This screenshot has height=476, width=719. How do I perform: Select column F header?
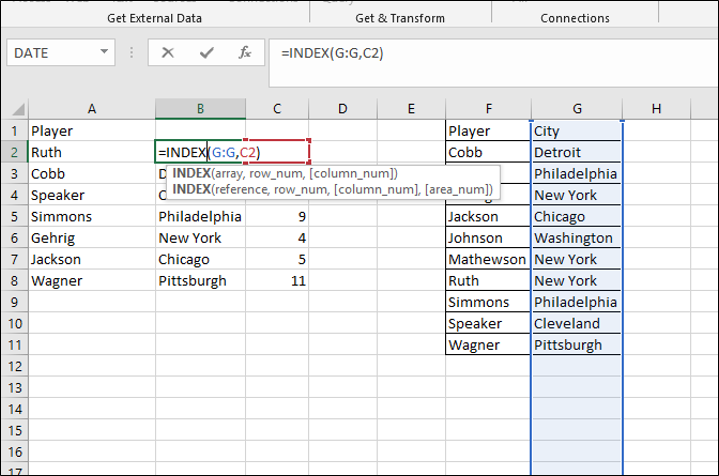488,109
